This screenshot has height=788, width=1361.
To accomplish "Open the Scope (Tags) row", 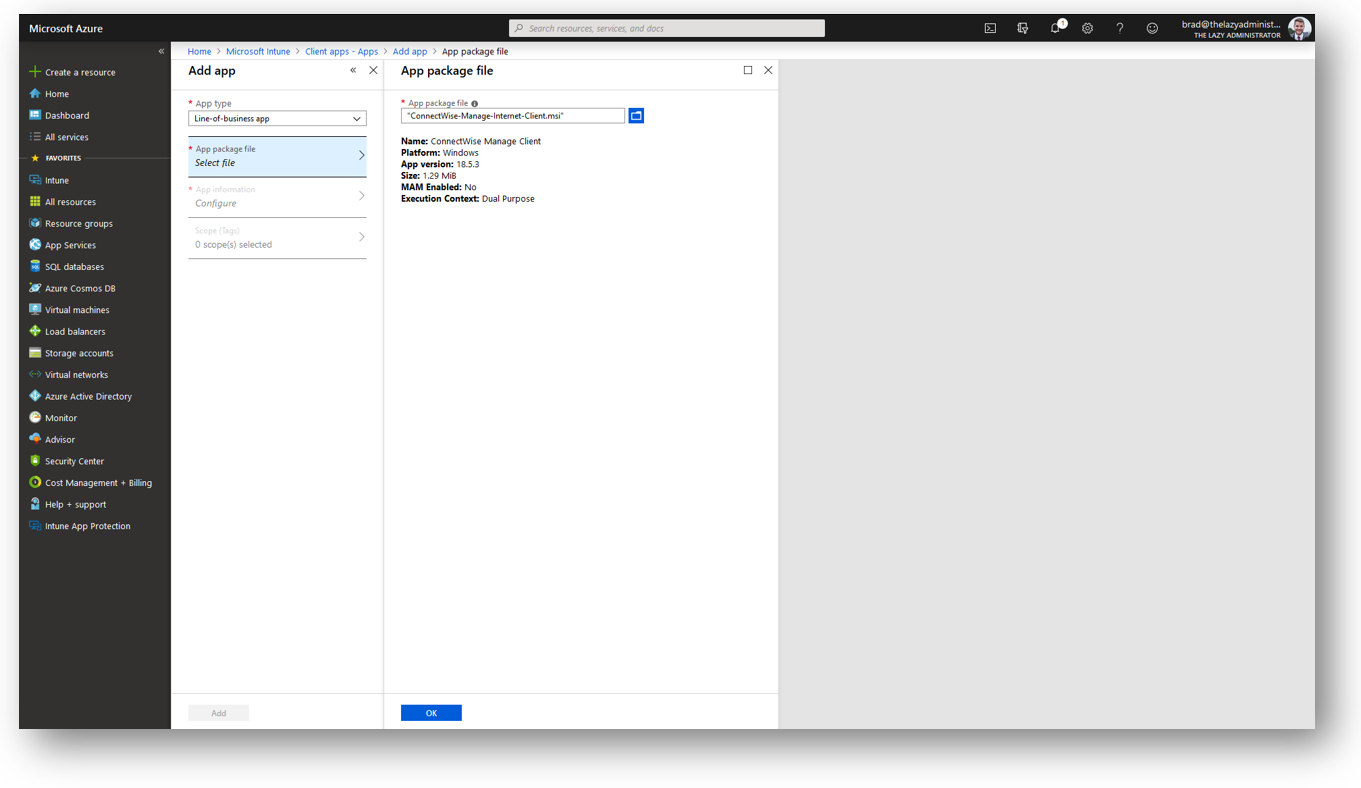I will [x=277, y=238].
